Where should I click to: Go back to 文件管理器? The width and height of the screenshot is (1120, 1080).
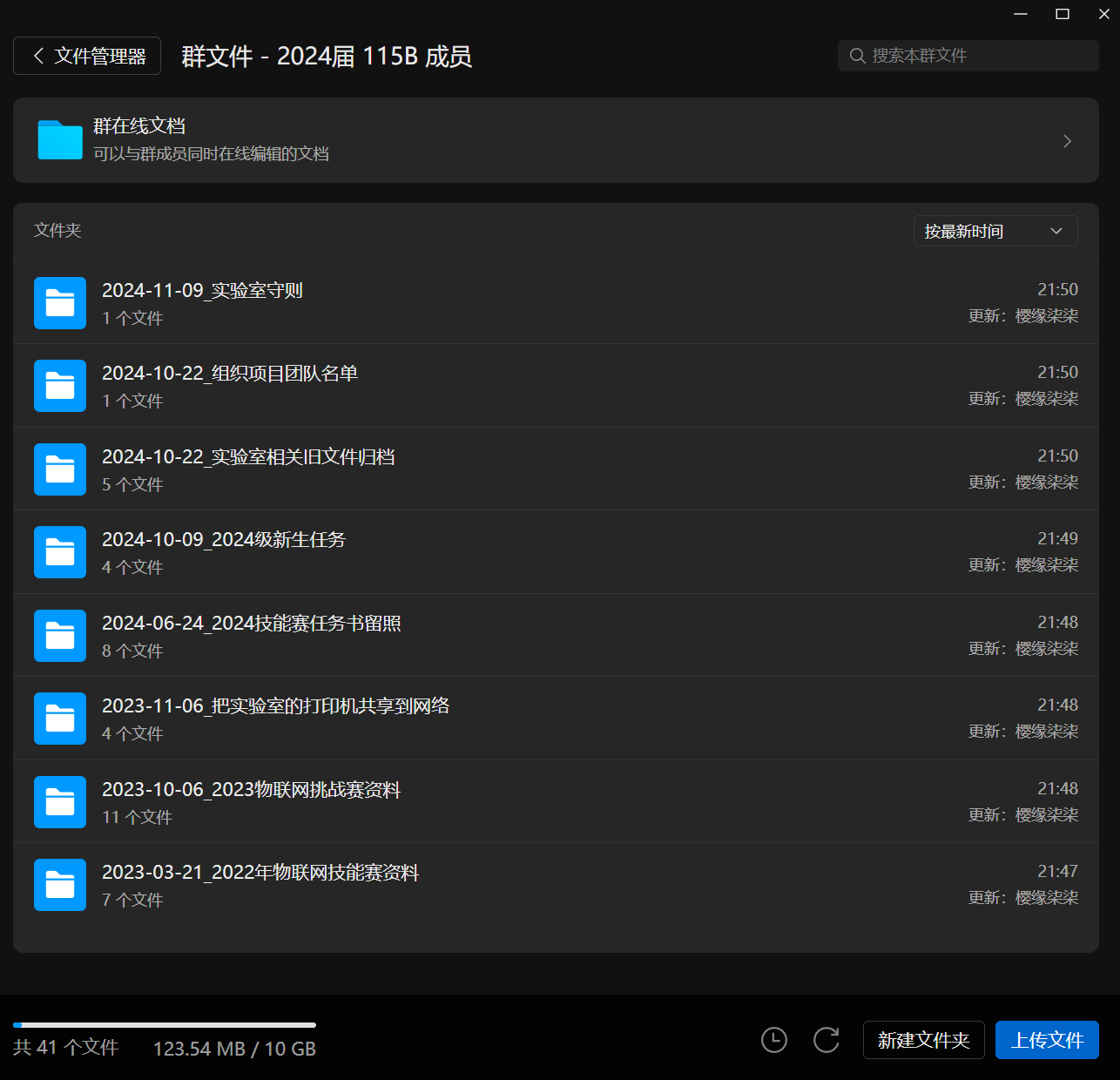pyautogui.click(x=87, y=56)
